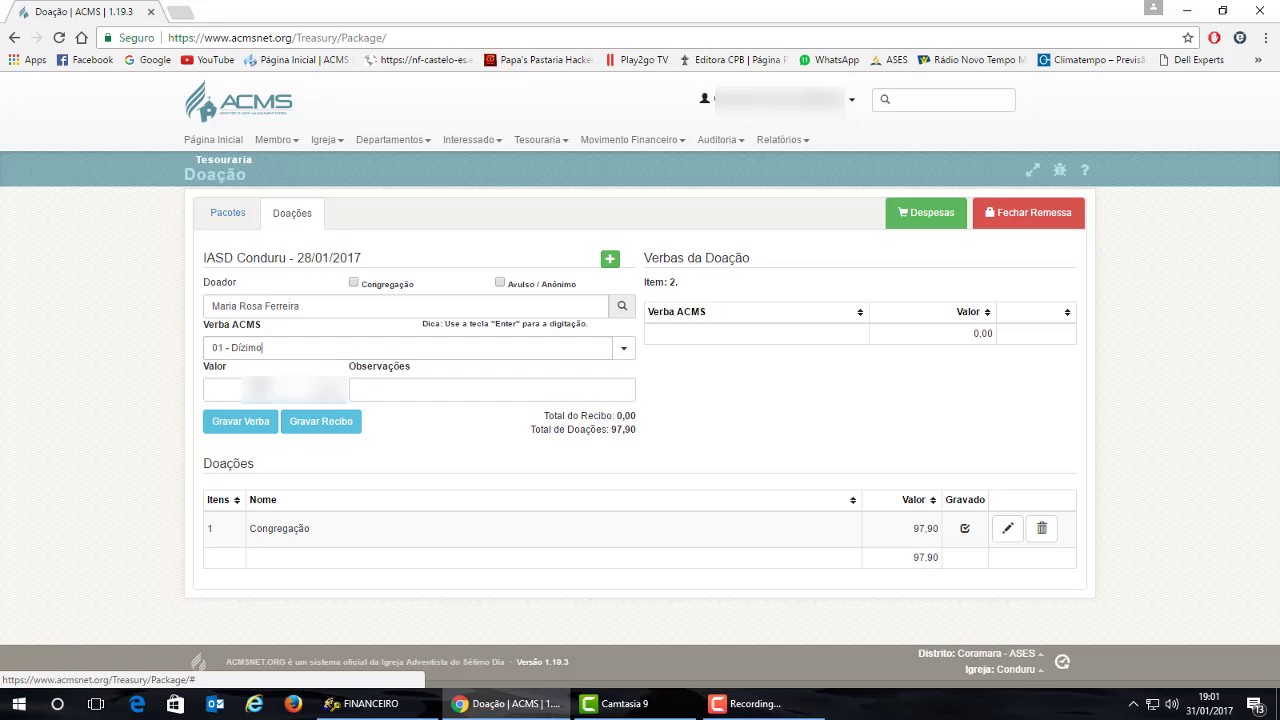Click the Gravado check icon for Congregação
The image size is (1280, 720).
pos(965,528)
